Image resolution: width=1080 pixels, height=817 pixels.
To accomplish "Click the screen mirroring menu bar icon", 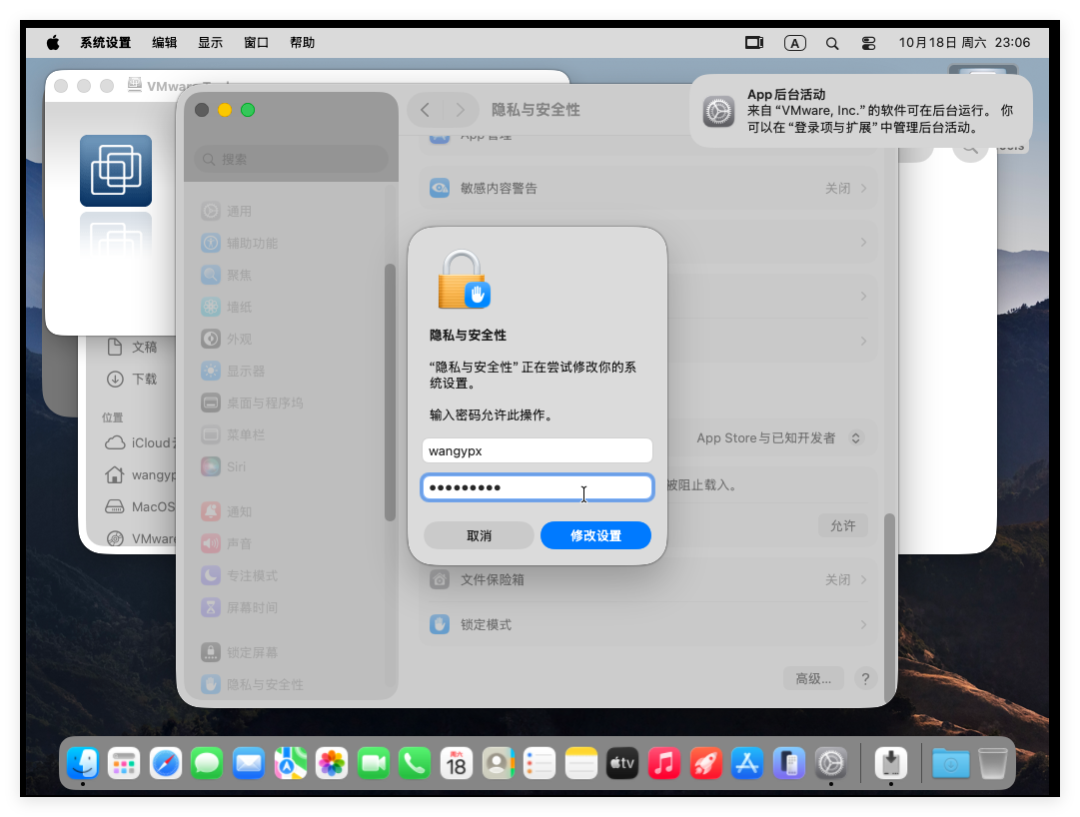I will [754, 43].
